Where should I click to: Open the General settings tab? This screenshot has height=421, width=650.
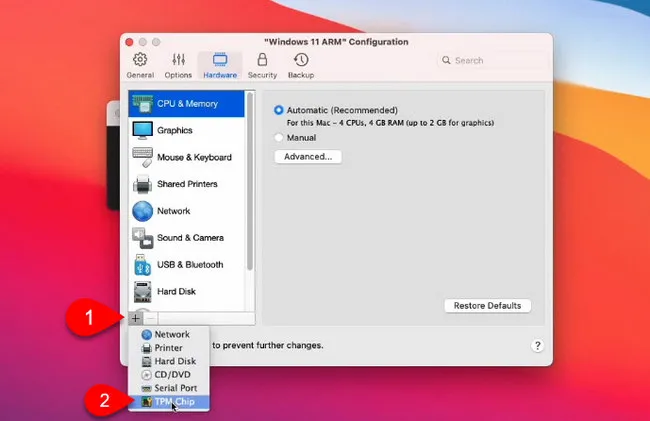coord(140,65)
